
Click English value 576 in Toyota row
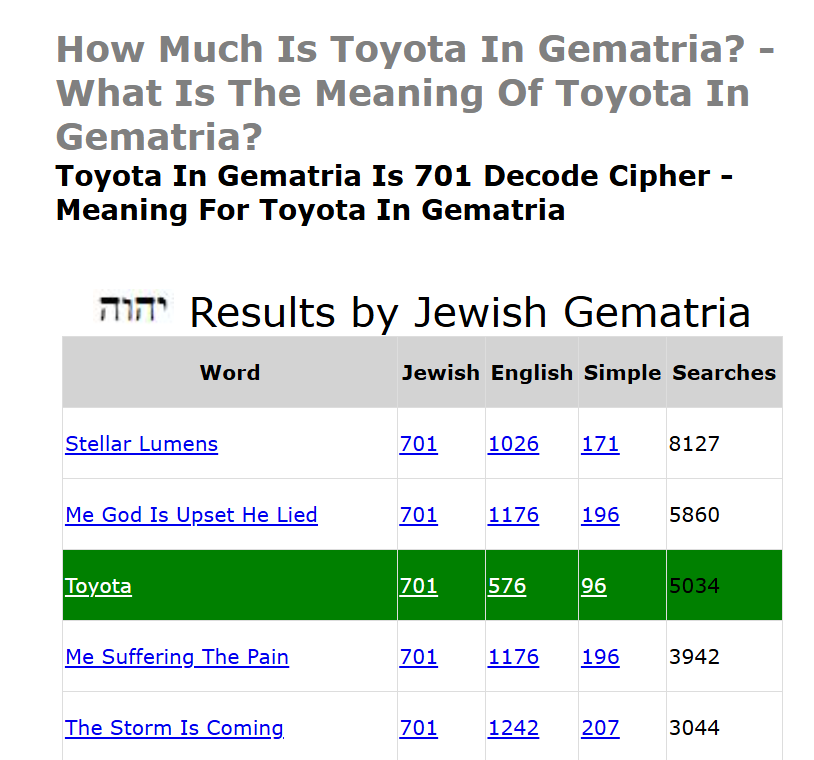tap(507, 586)
